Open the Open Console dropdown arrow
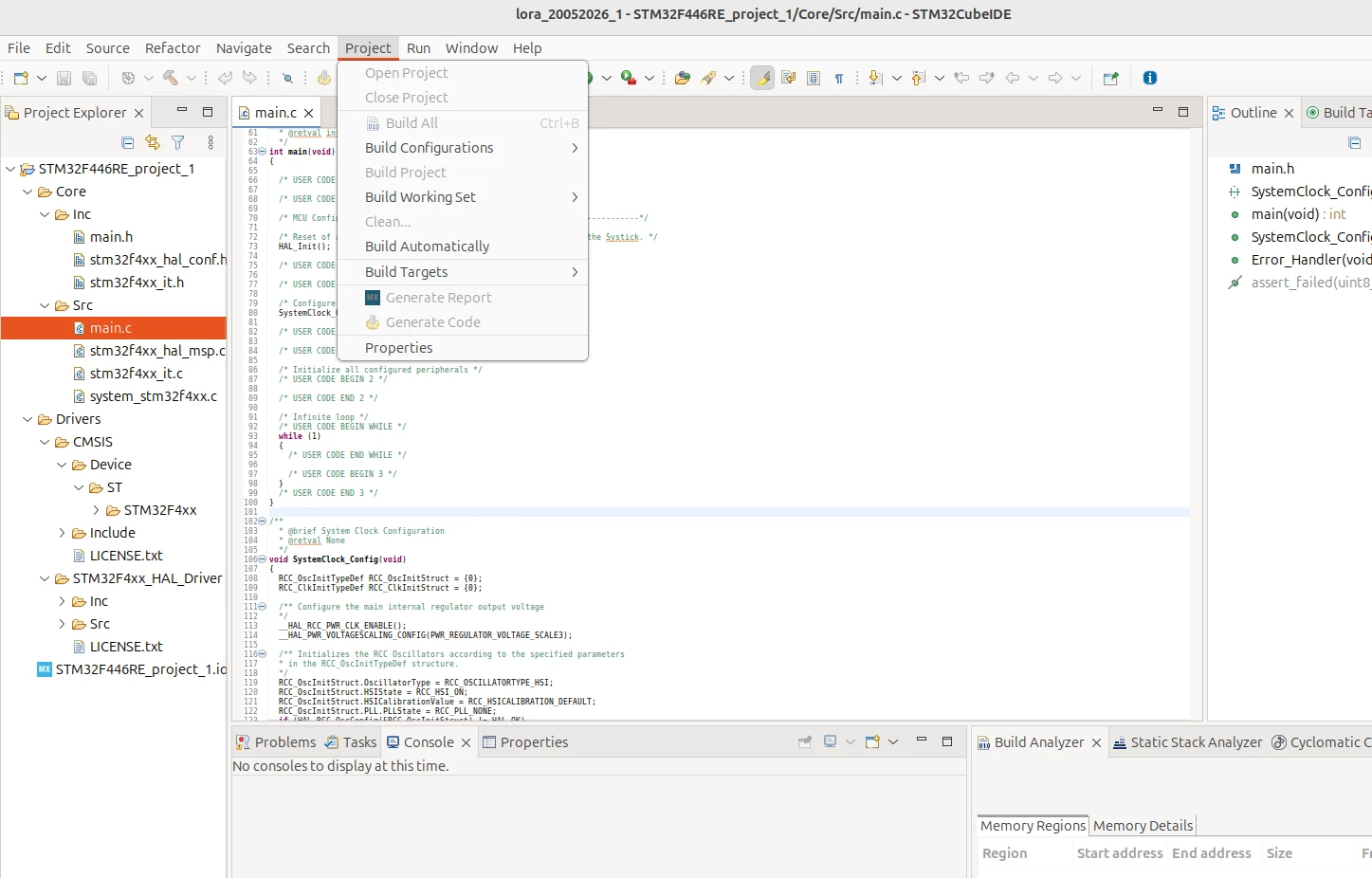The height and width of the screenshot is (878, 1372). point(893,741)
